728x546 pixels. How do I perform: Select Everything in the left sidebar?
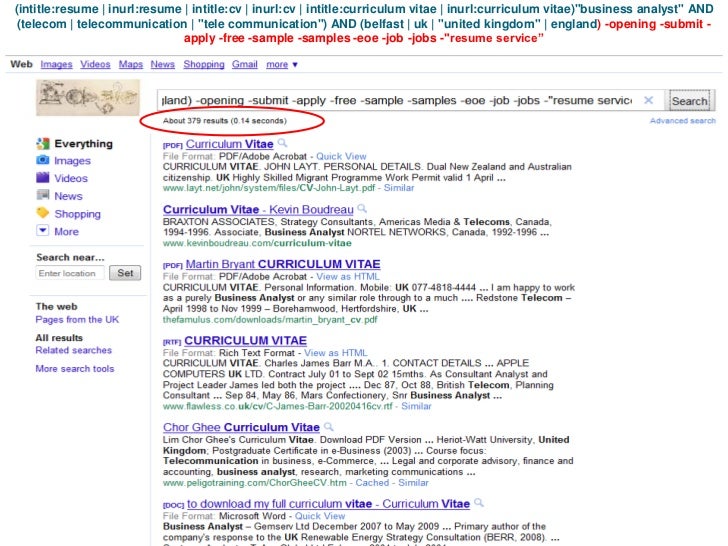click(x=84, y=144)
